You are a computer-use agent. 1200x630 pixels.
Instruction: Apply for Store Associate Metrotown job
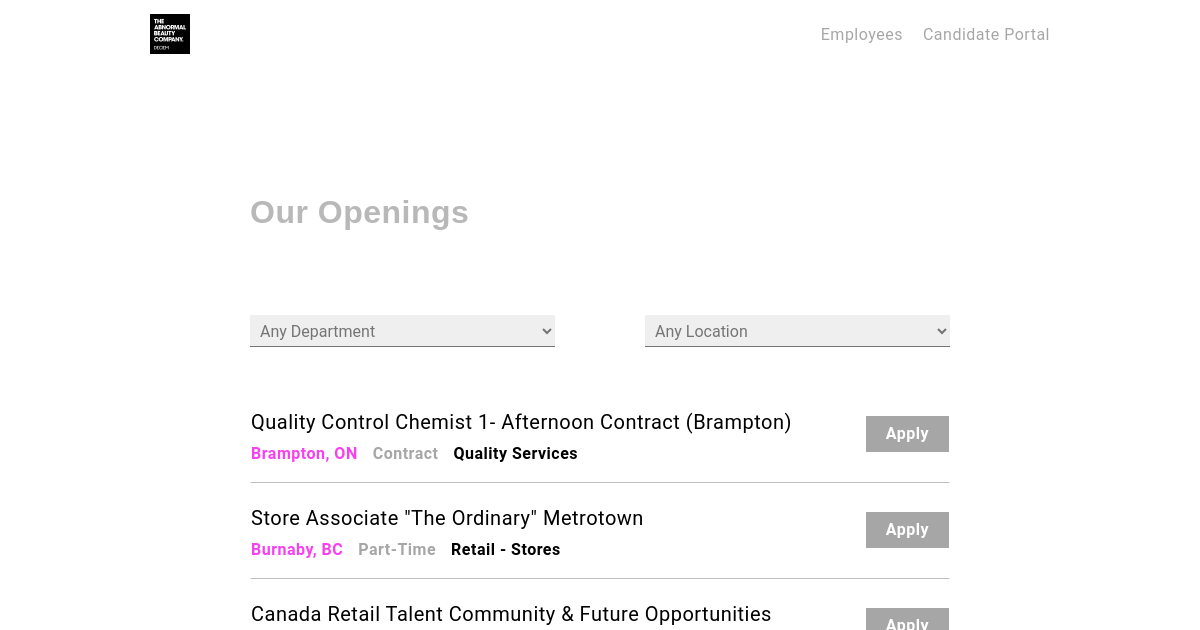(x=907, y=530)
